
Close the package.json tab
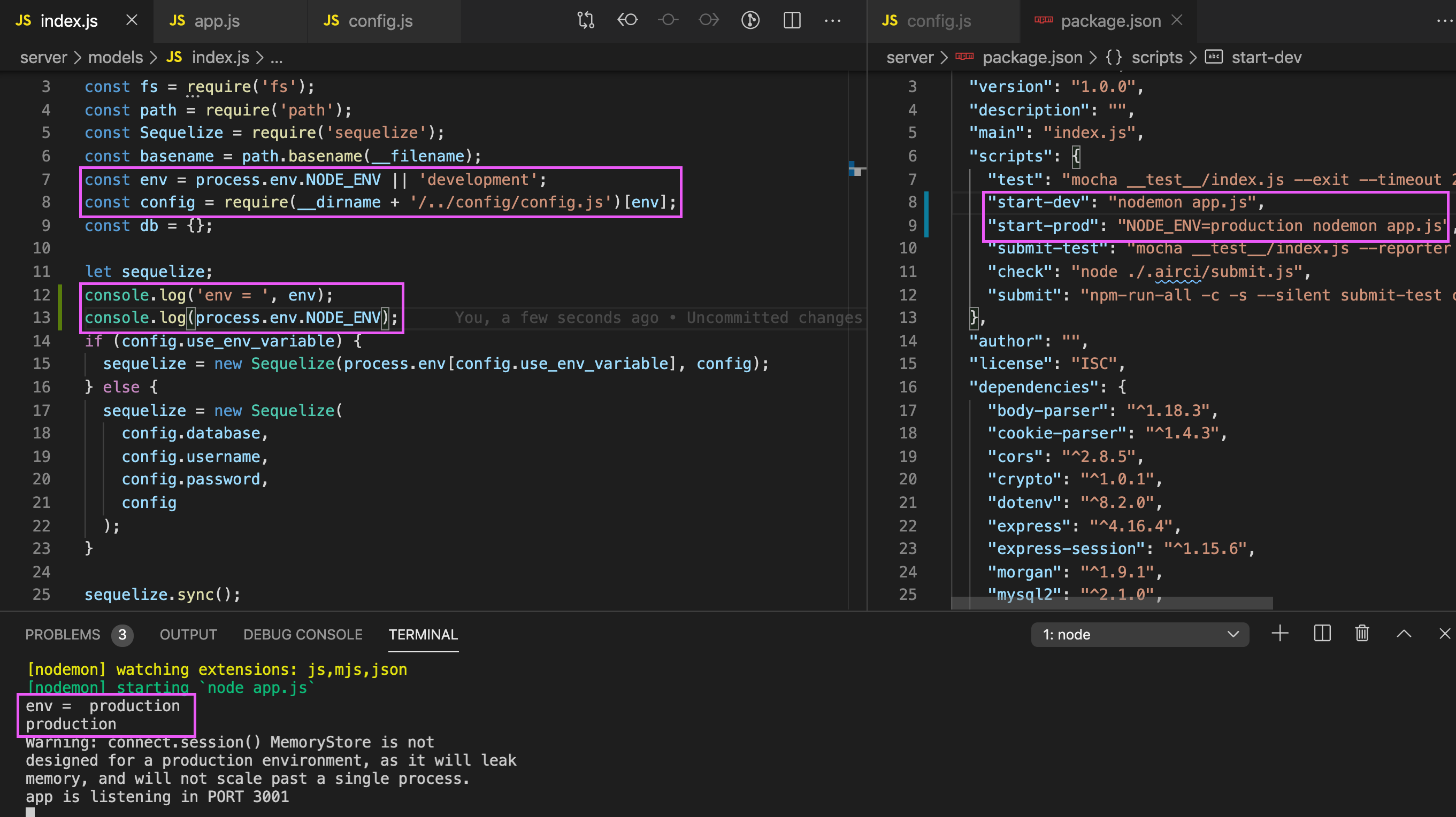tap(1177, 20)
